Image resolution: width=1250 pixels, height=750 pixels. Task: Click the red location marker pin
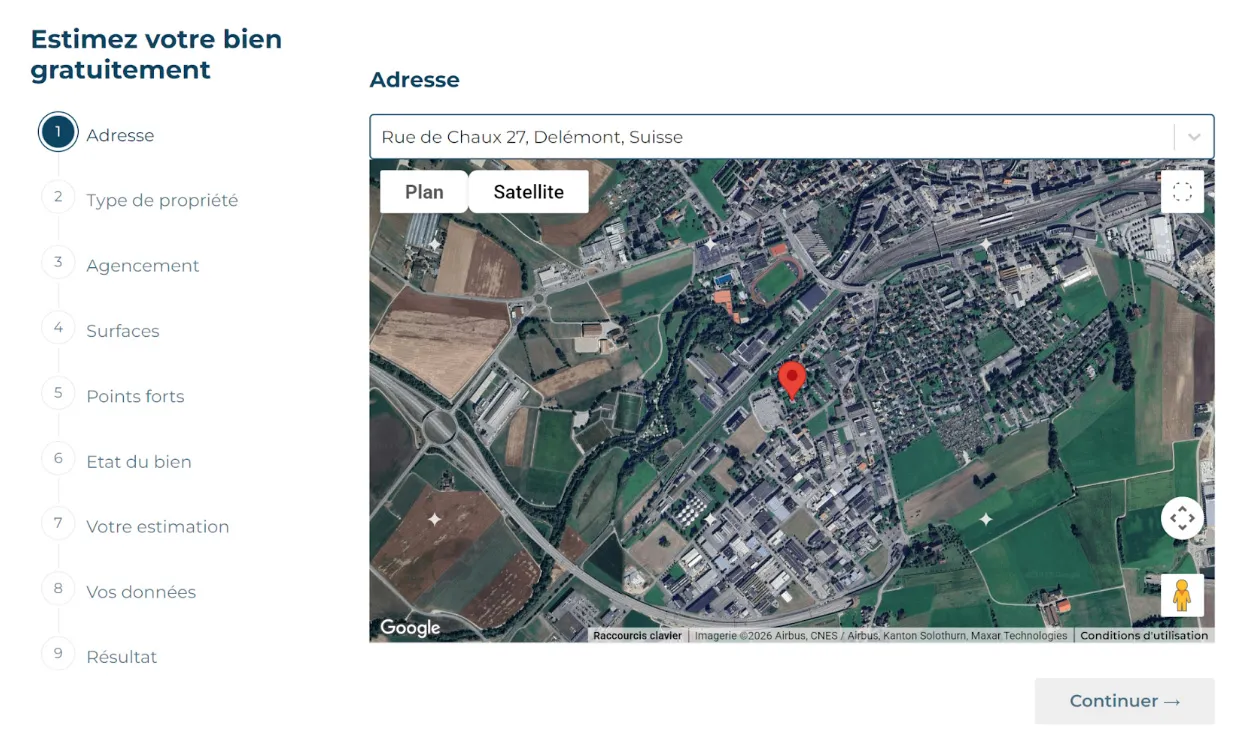[791, 379]
